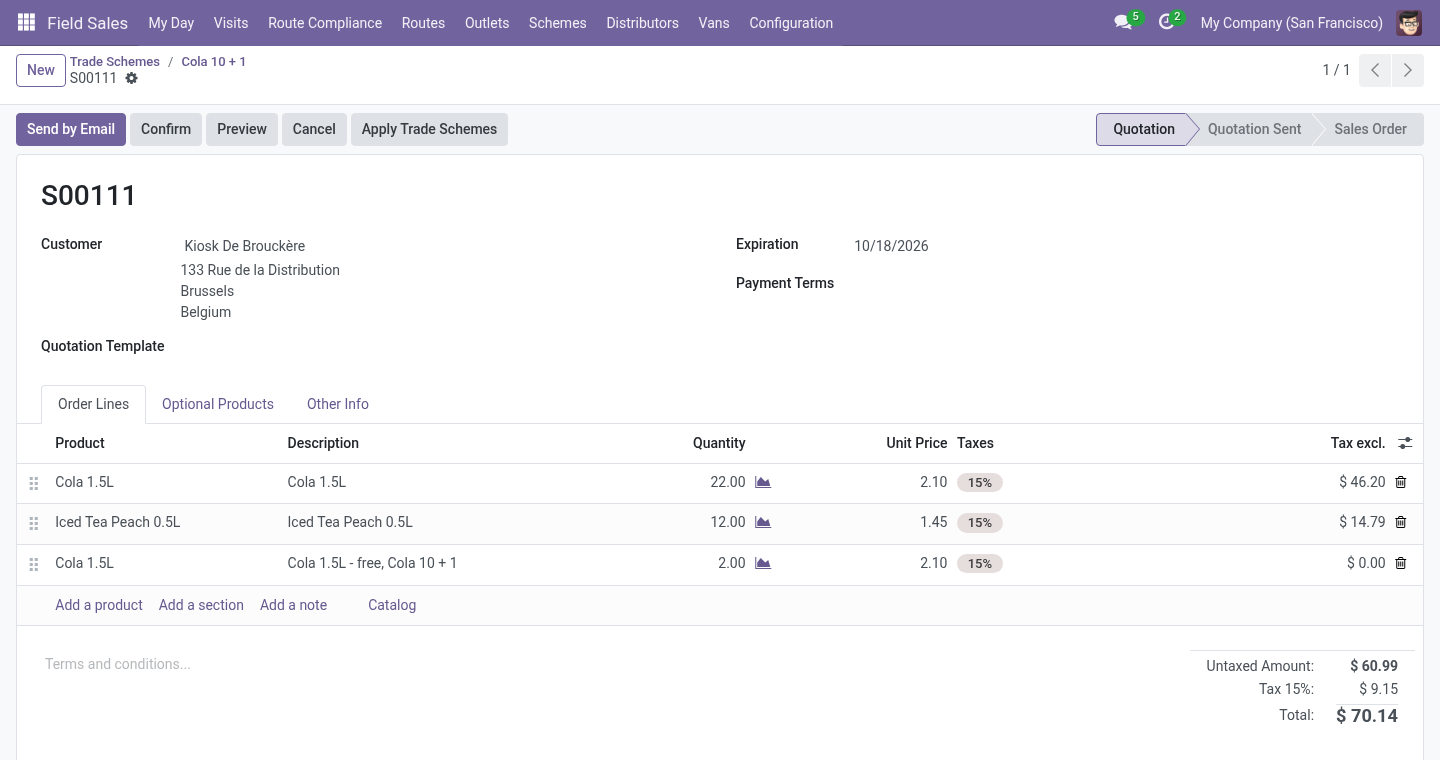The image size is (1440, 760).
Task: Delete the Iced Tea Peach 0.5L line
Action: (x=1400, y=522)
